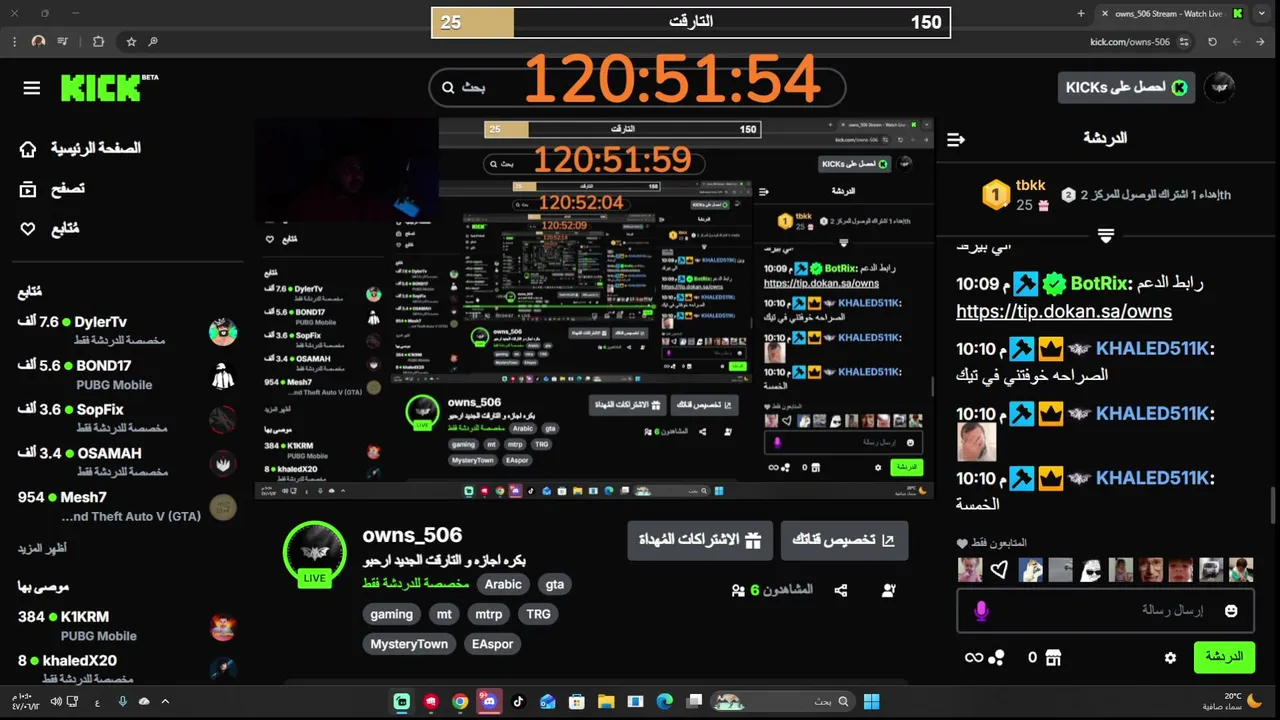Click the volume icon in system tray
The image size is (1280, 720).
(x=56, y=702)
